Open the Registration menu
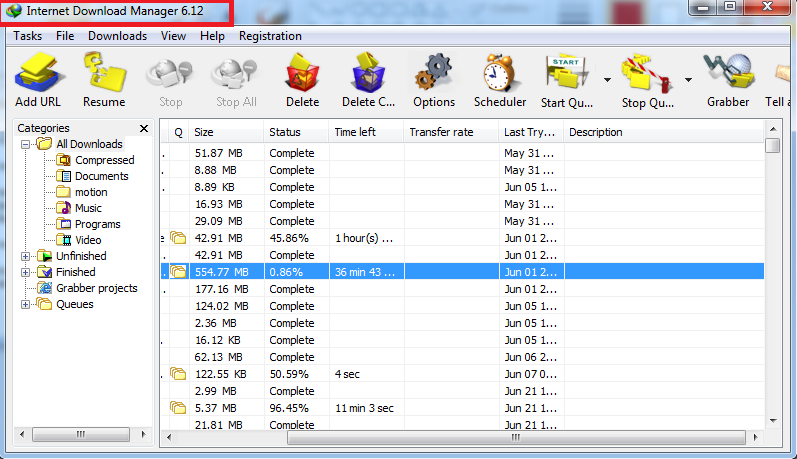This screenshot has height=459, width=797. coord(270,36)
